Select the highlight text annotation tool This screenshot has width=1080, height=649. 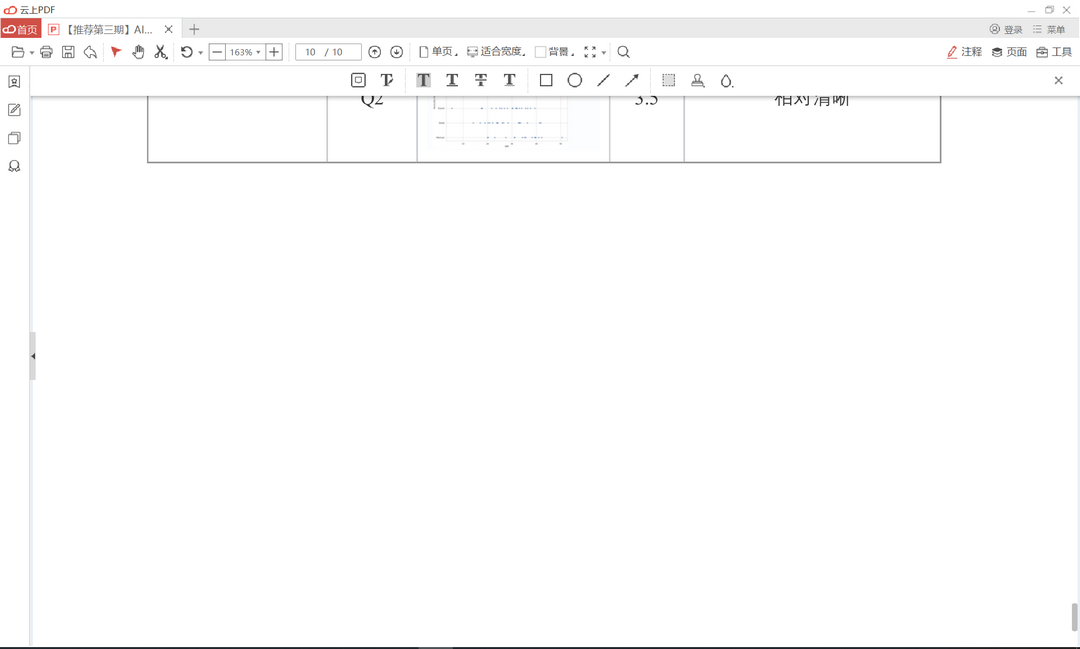423,80
